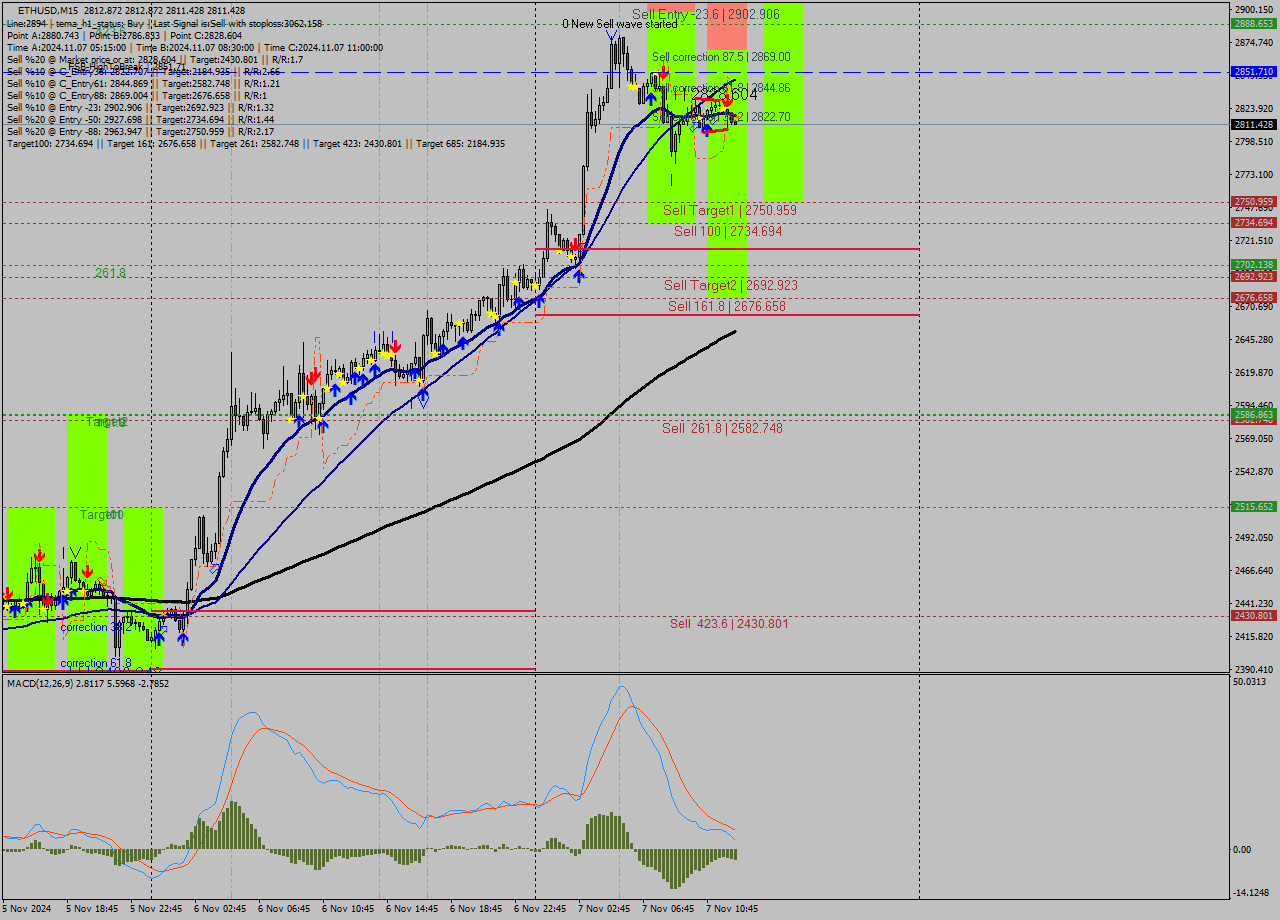
Task: Click the 'Sell %20 @ Entry -88: 2963.947' line
Action: coord(140,132)
